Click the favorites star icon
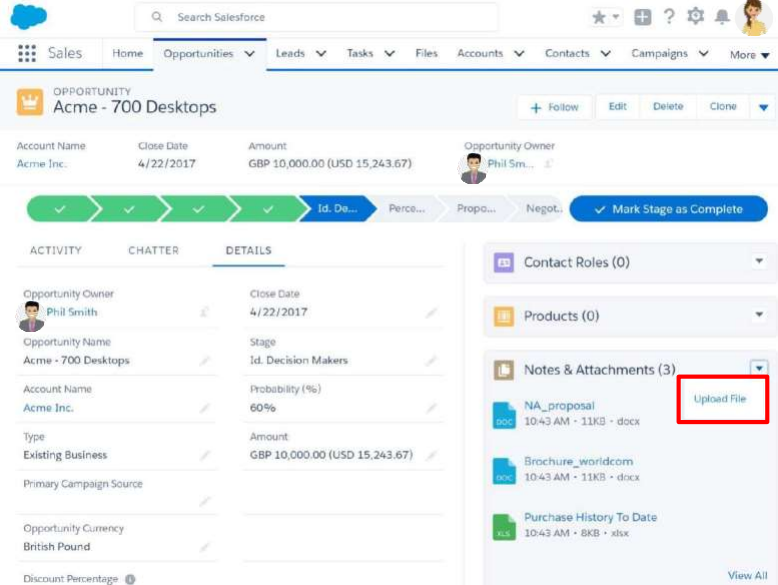778x585 pixels. pos(600,17)
